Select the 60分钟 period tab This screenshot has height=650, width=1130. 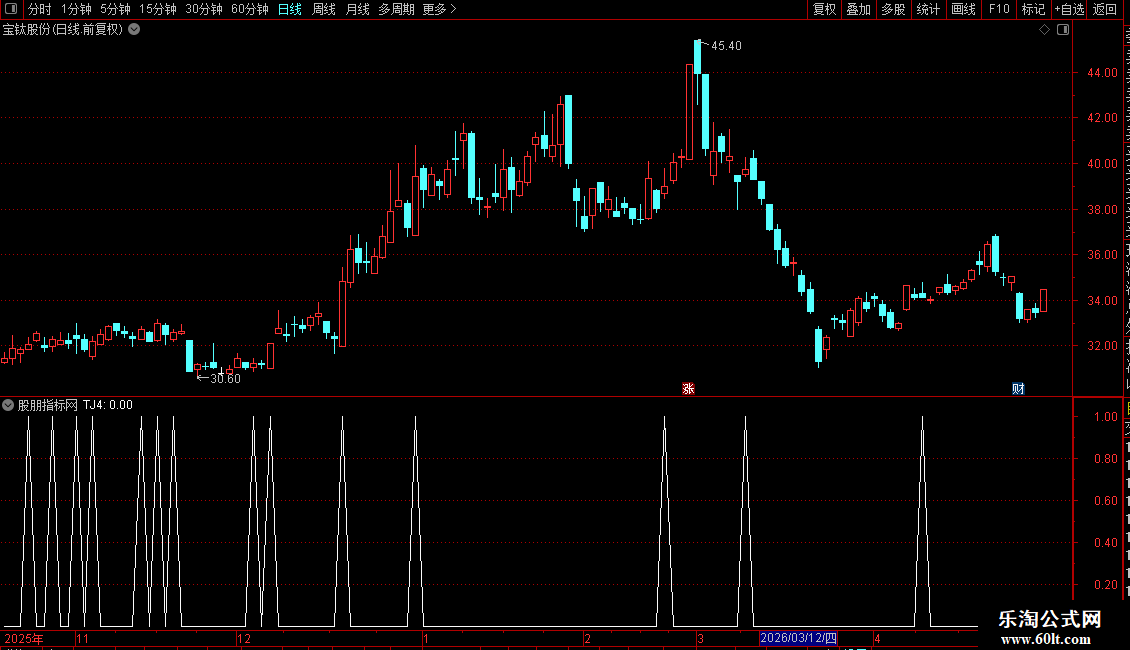pyautogui.click(x=249, y=9)
